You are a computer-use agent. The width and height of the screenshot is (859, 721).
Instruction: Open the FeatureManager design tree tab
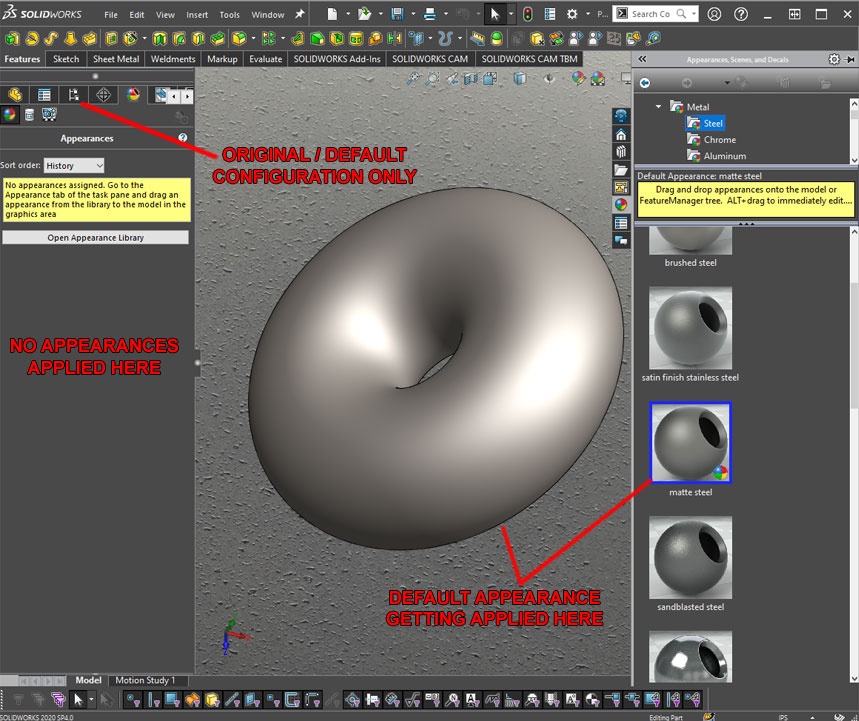pyautogui.click(x=15, y=95)
